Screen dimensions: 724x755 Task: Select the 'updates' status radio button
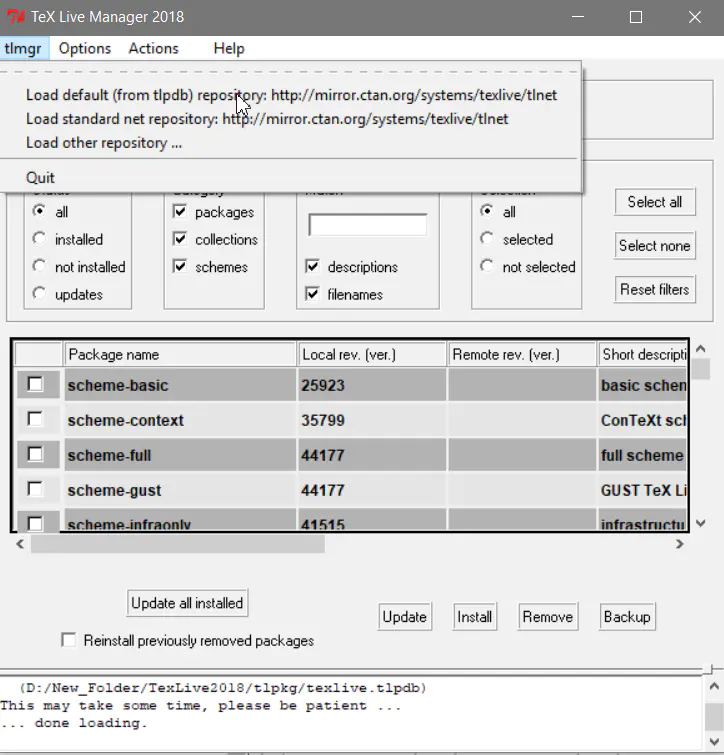[x=39, y=294]
